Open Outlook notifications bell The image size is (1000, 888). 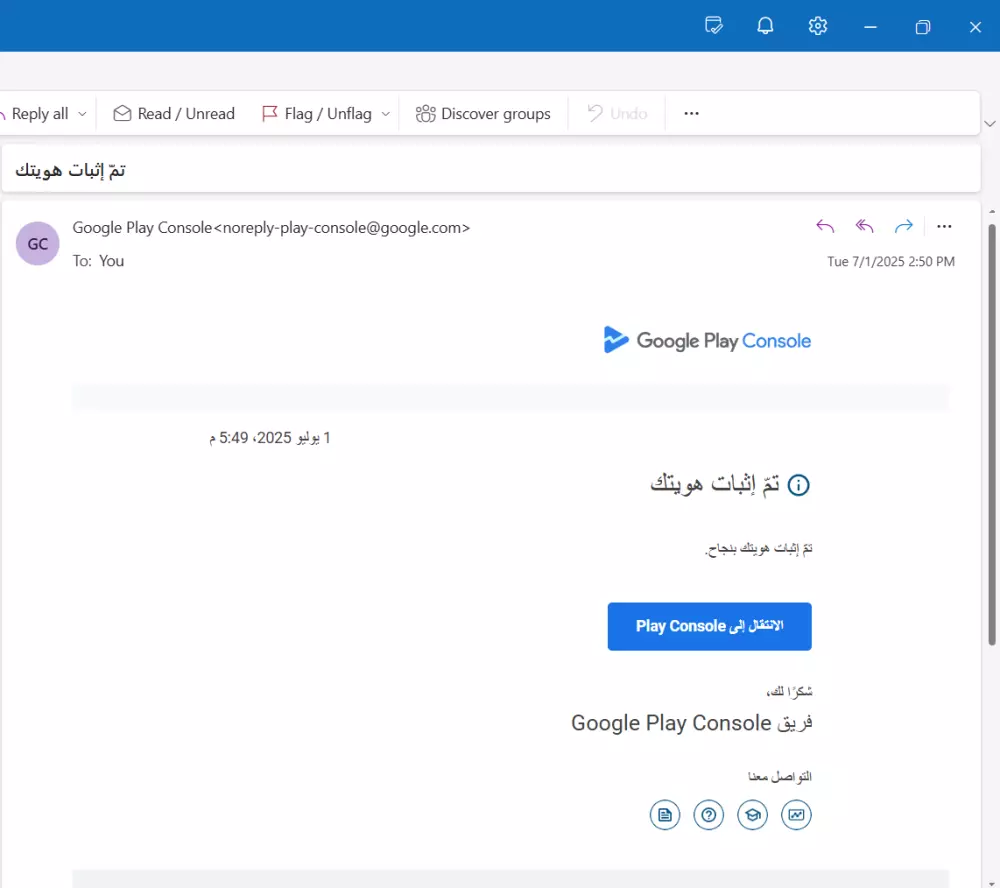pos(765,26)
